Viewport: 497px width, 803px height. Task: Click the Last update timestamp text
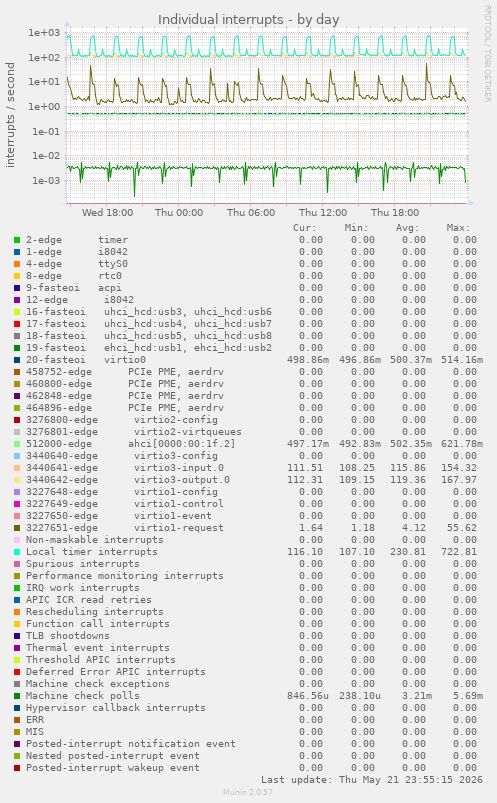click(372, 779)
